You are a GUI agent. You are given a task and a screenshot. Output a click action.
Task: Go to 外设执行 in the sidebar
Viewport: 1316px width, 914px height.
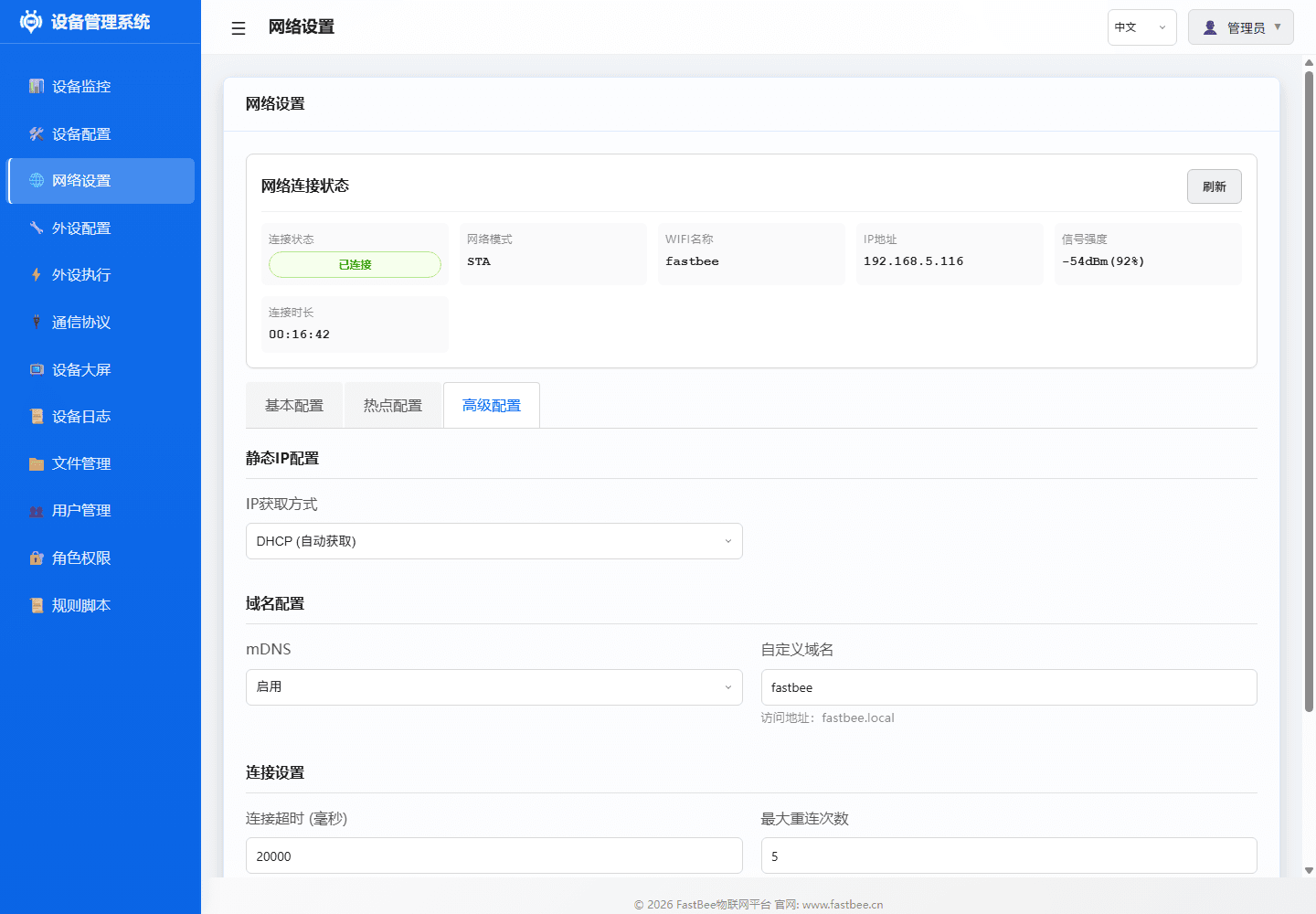pyautogui.click(x=101, y=274)
